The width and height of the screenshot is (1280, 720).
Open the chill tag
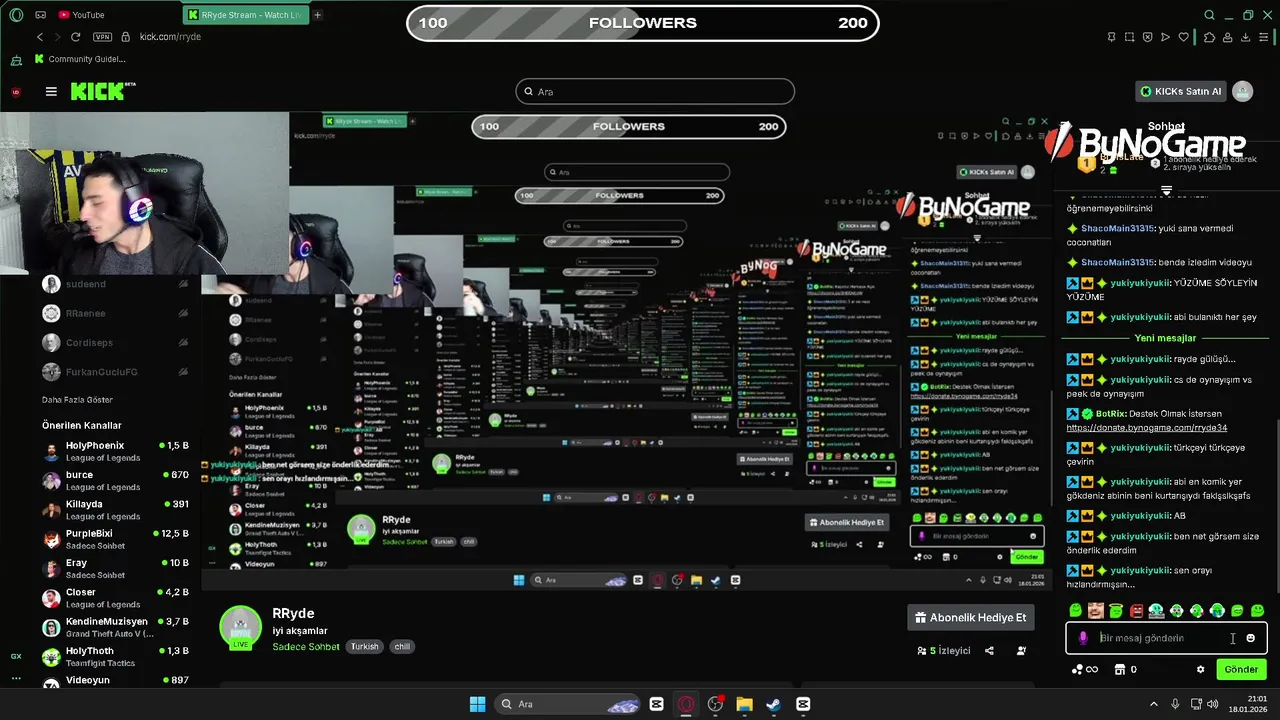(402, 647)
